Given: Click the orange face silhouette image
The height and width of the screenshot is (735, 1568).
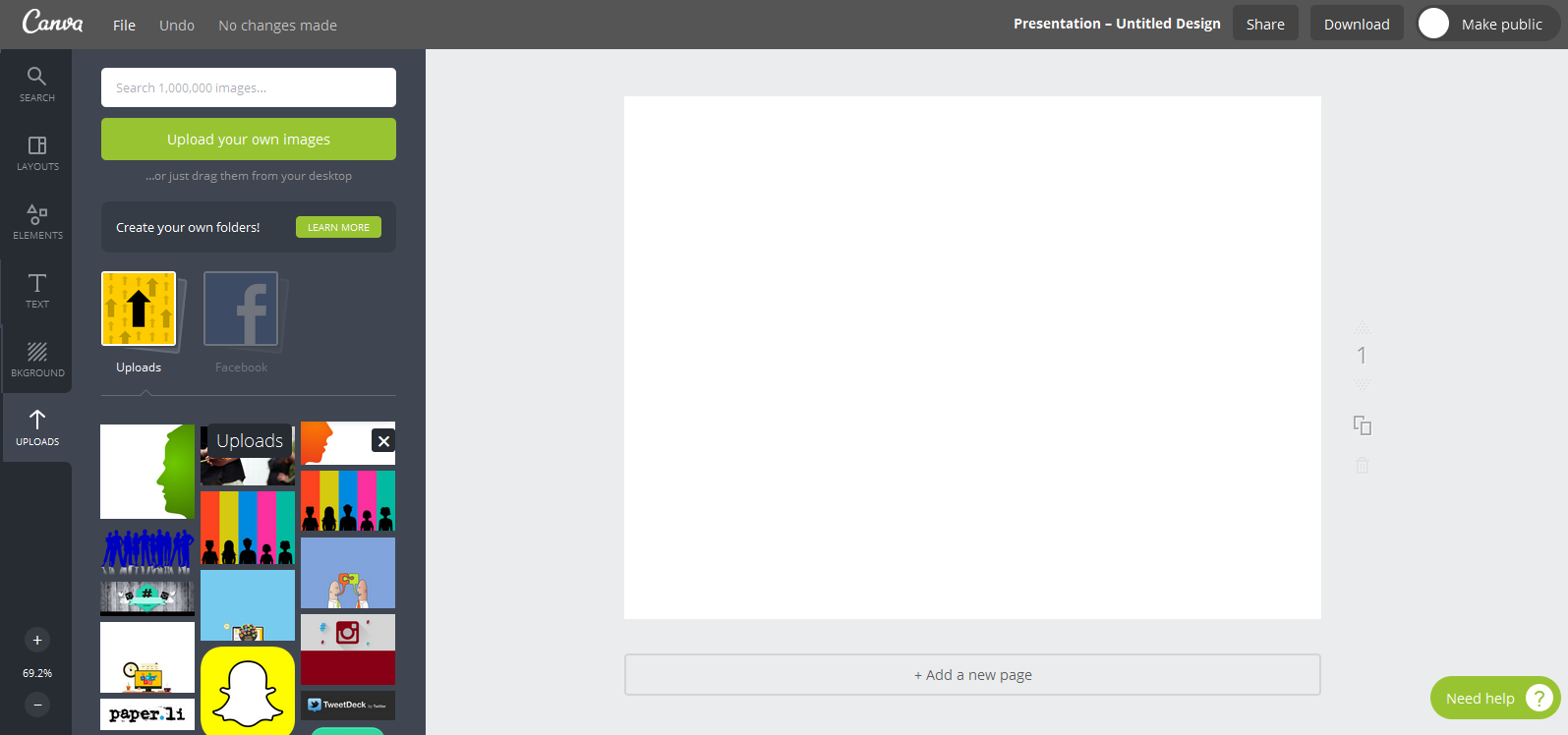Looking at the screenshot, I should coord(334,443).
